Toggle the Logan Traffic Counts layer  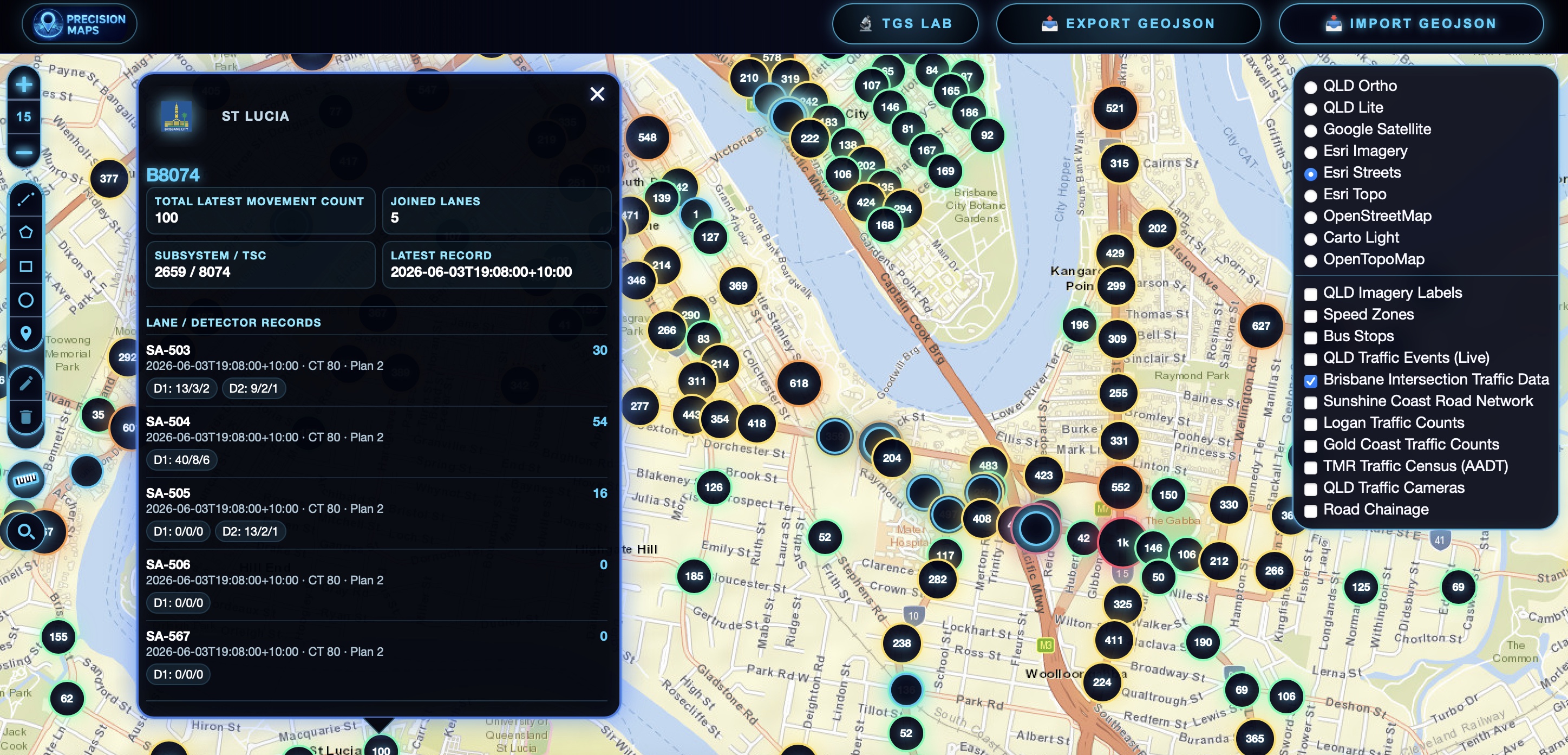1310,425
